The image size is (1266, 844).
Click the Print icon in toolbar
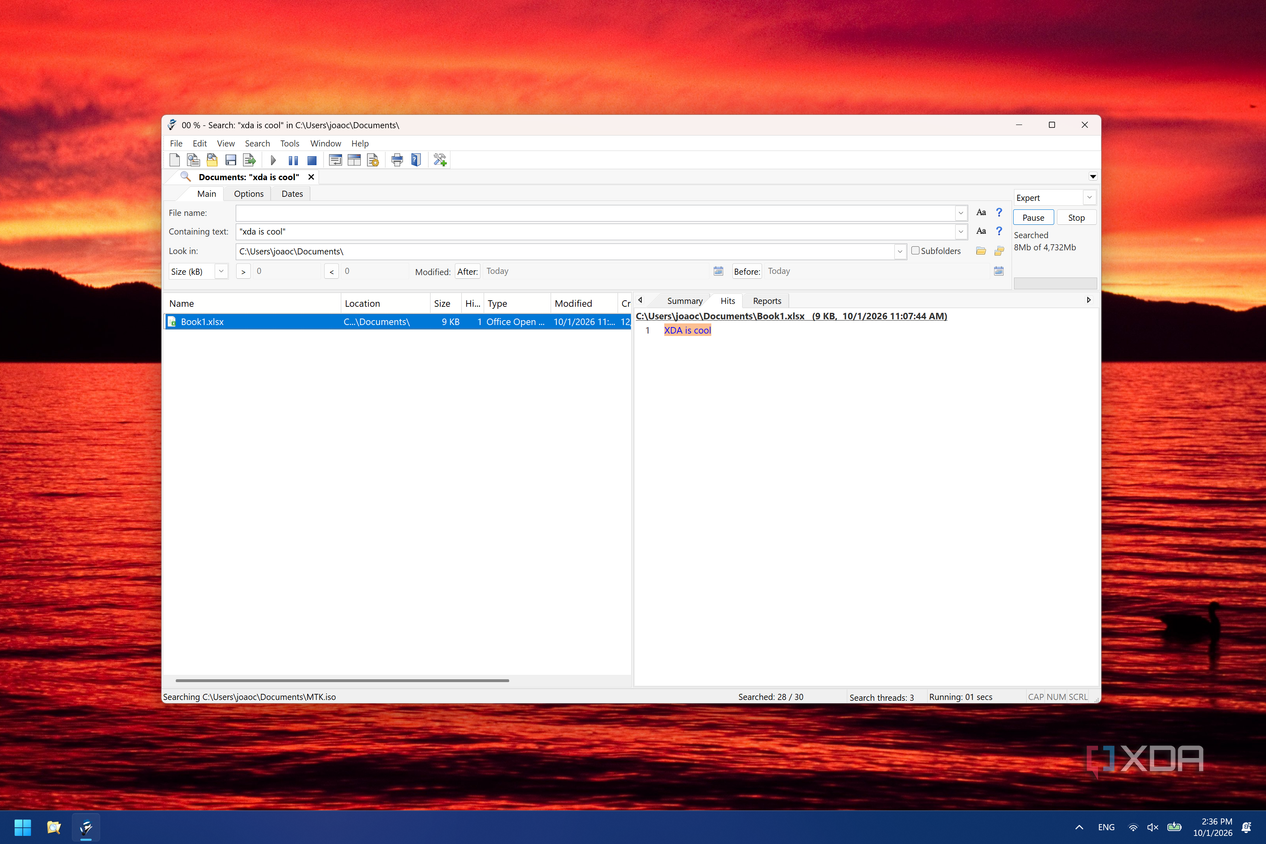[397, 160]
